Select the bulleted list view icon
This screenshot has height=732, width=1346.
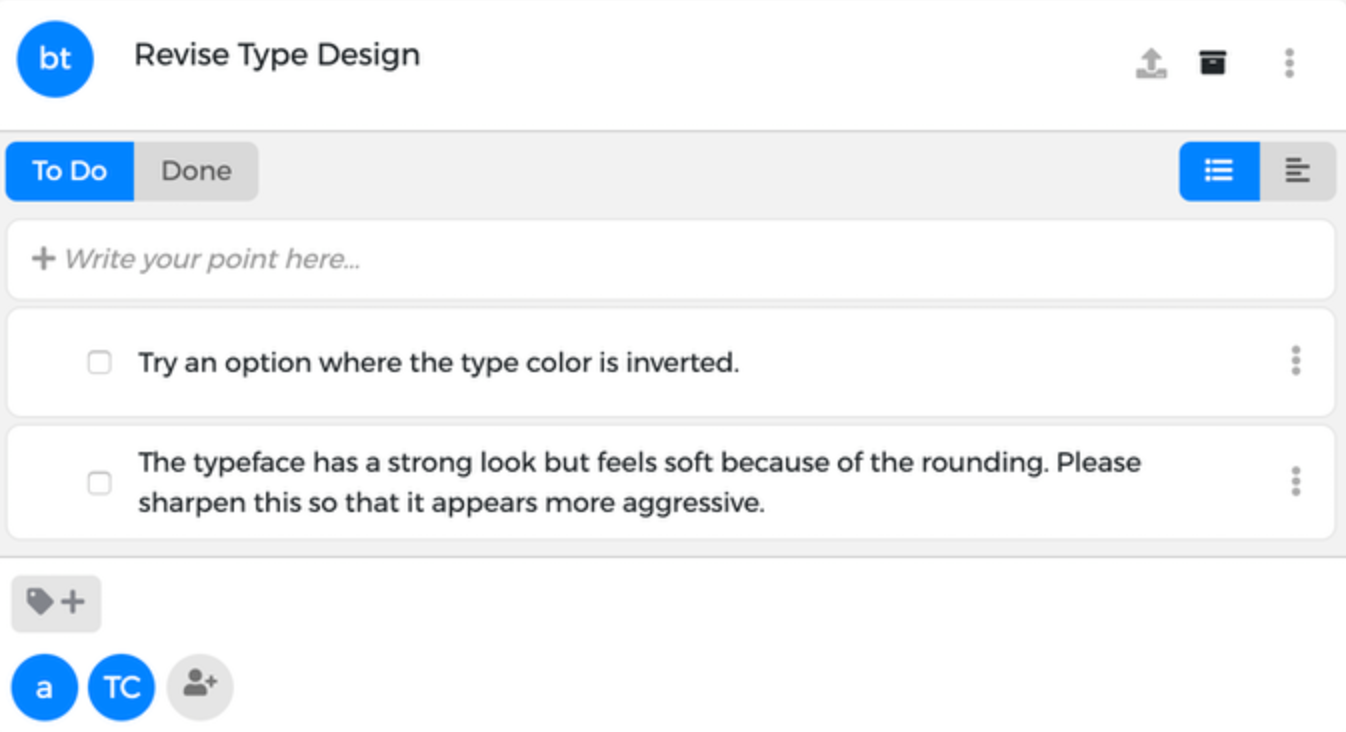1218,171
